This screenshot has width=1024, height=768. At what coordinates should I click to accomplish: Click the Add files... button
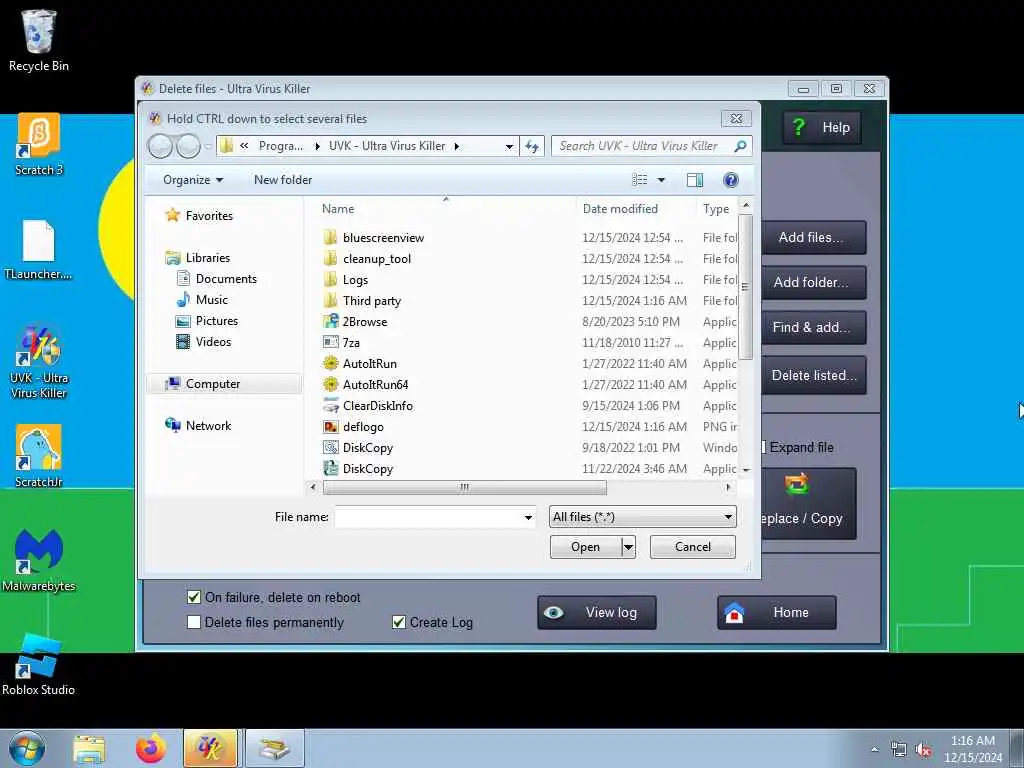(813, 238)
